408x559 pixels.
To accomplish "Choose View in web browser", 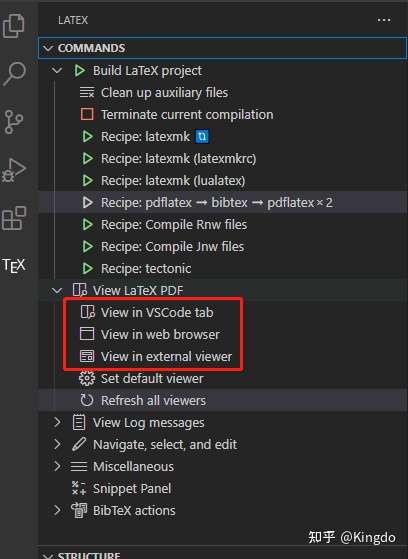I will [x=160, y=335].
